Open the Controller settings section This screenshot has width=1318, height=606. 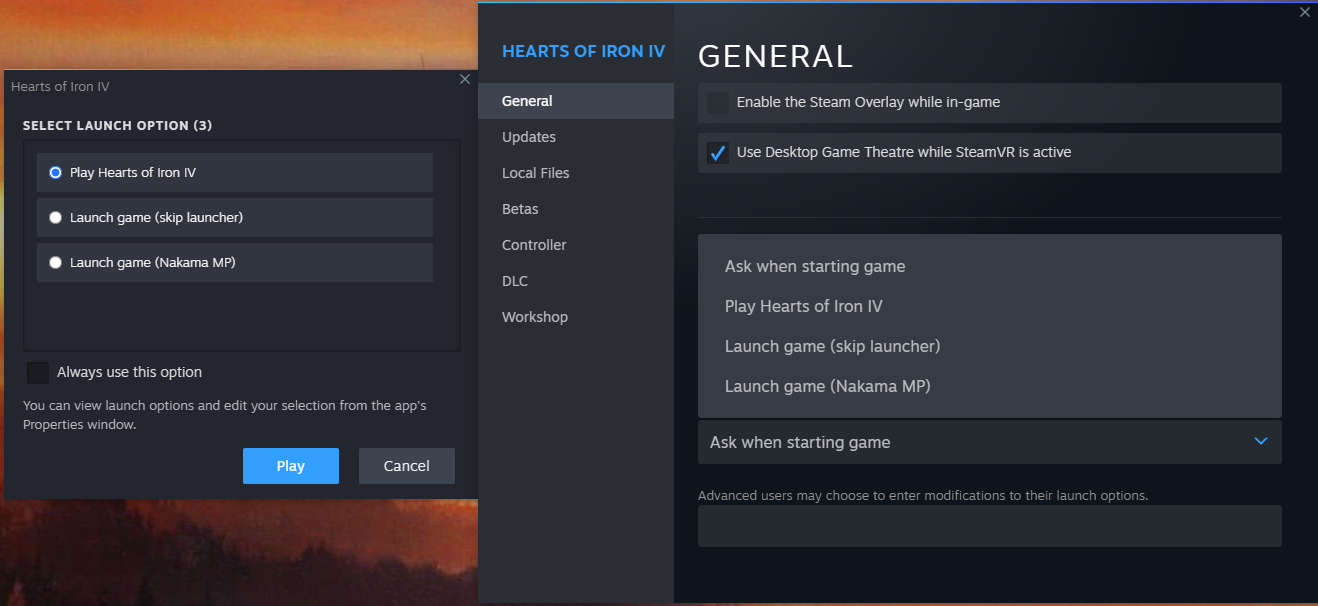click(533, 244)
